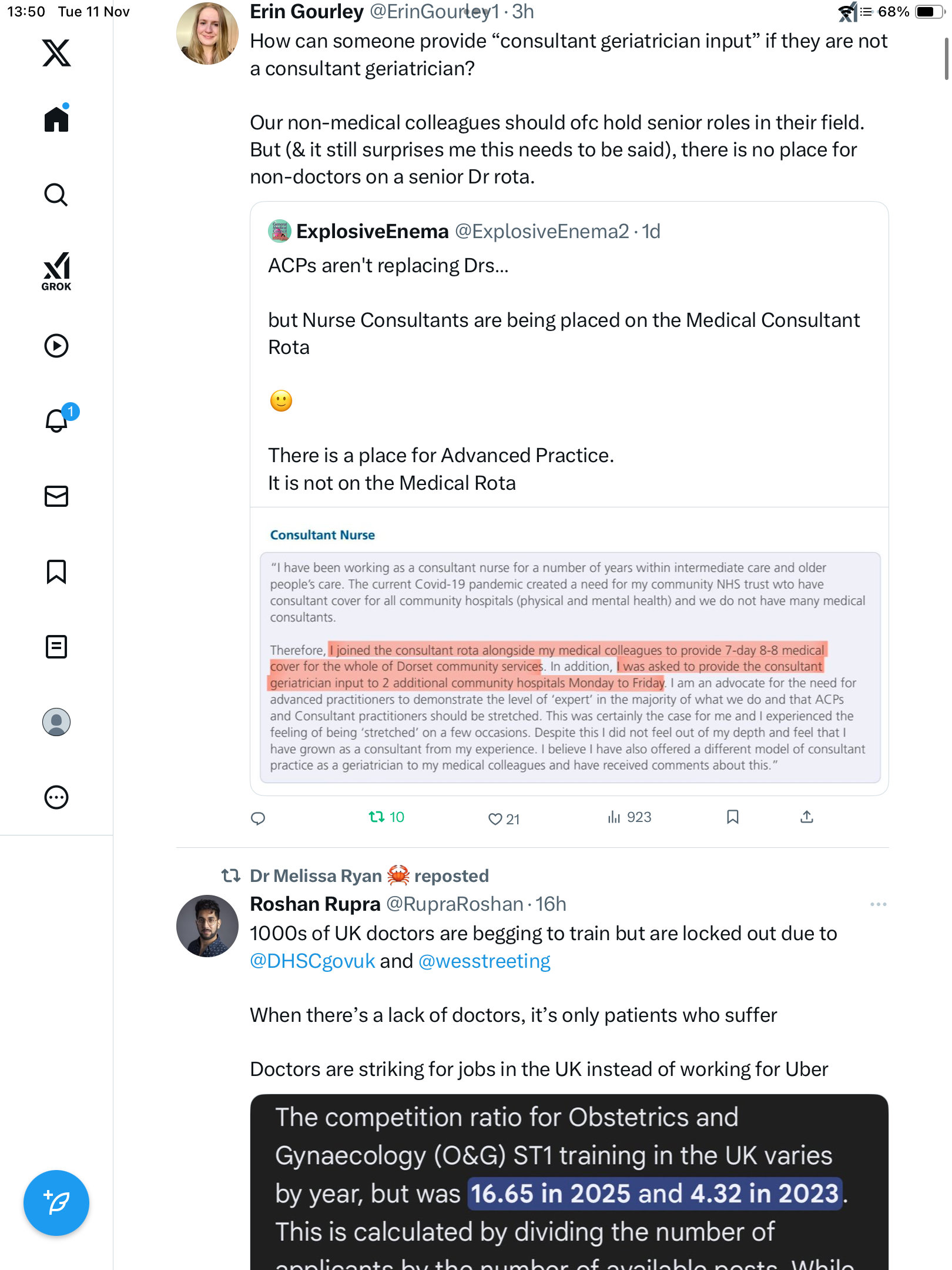Open the Video play tab icon
Viewport: 952px width, 1270px height.
(56, 346)
